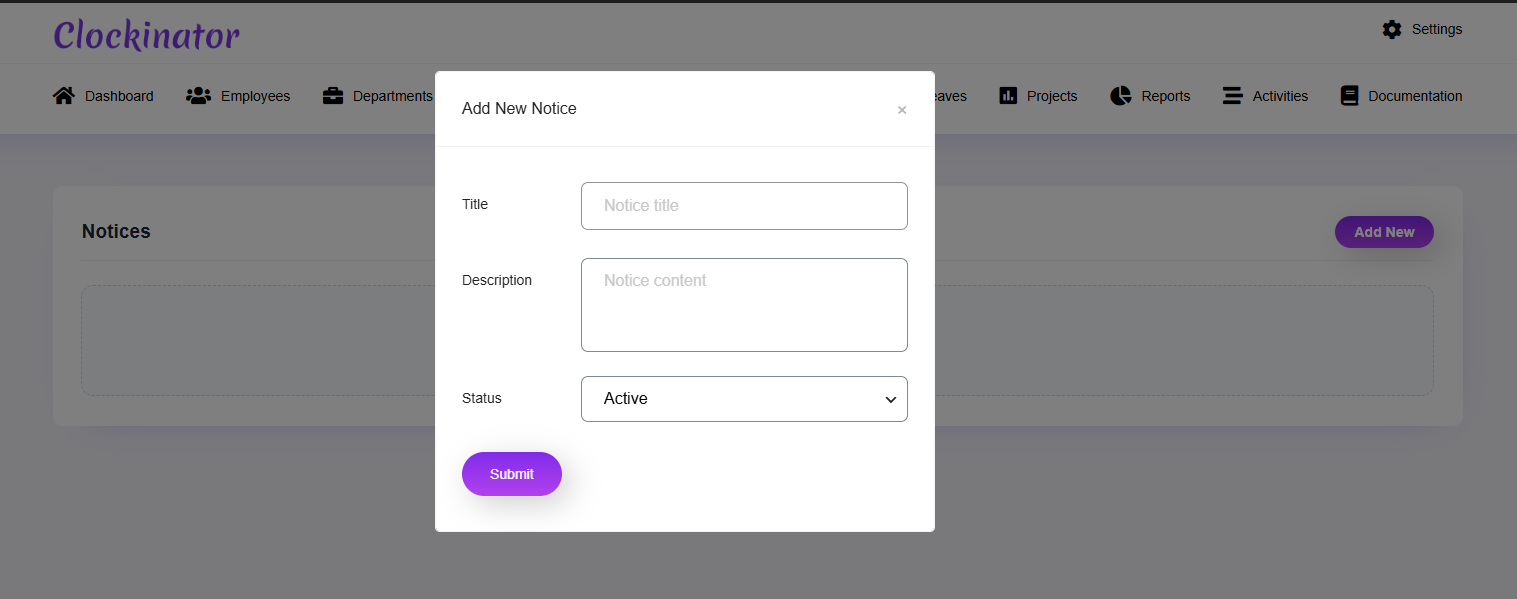Click the Title field label
This screenshot has height=599, width=1517.
475,204
